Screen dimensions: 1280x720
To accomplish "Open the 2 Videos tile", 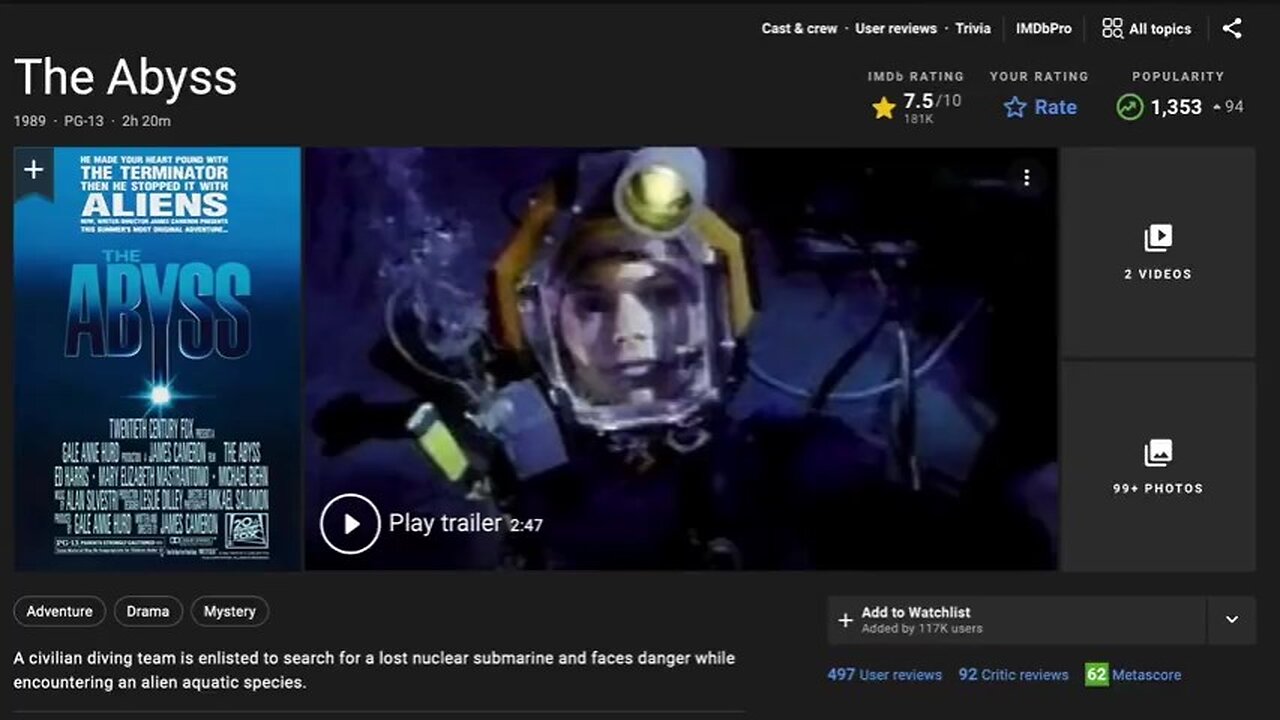I will (1158, 252).
